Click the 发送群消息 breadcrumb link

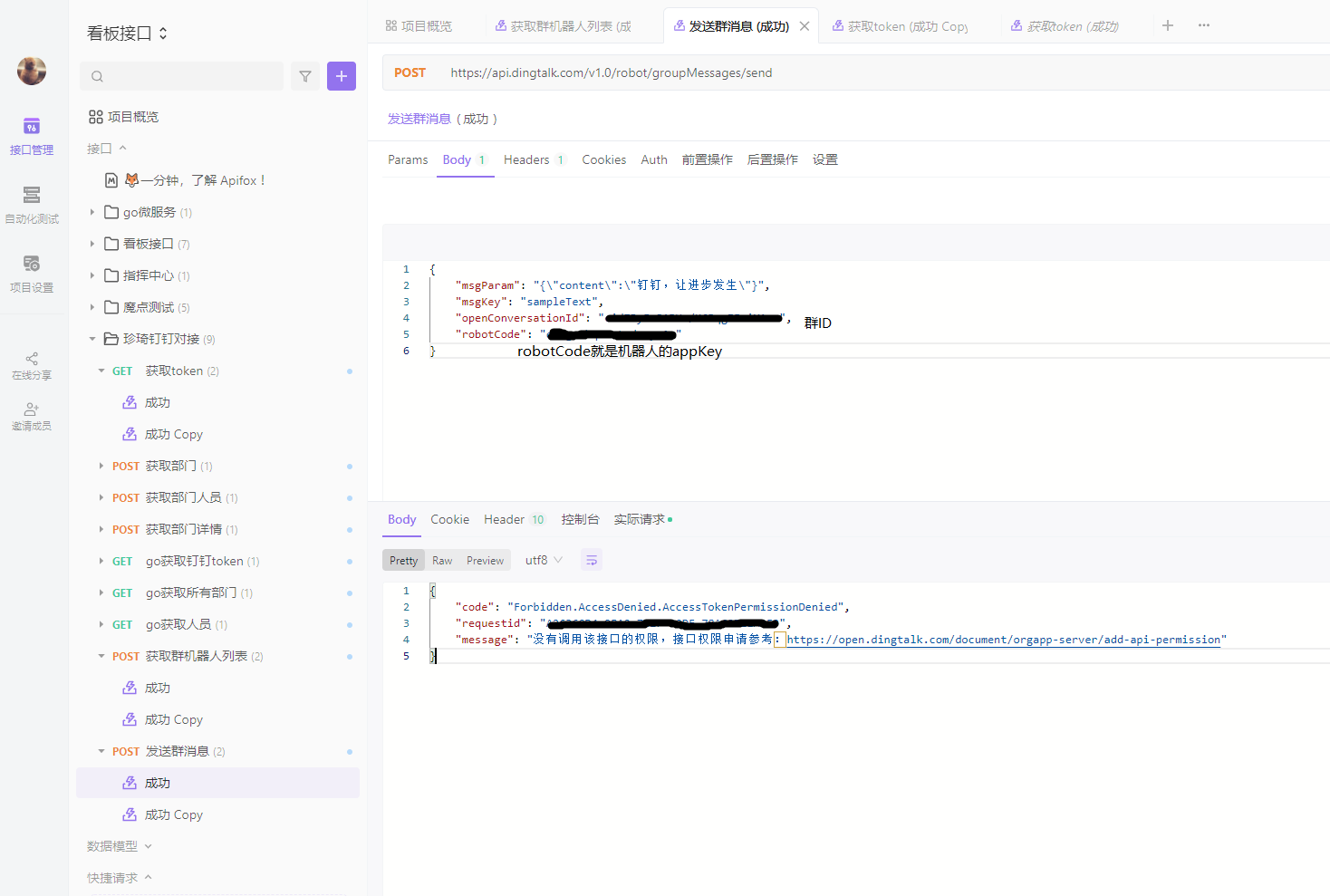point(419,119)
